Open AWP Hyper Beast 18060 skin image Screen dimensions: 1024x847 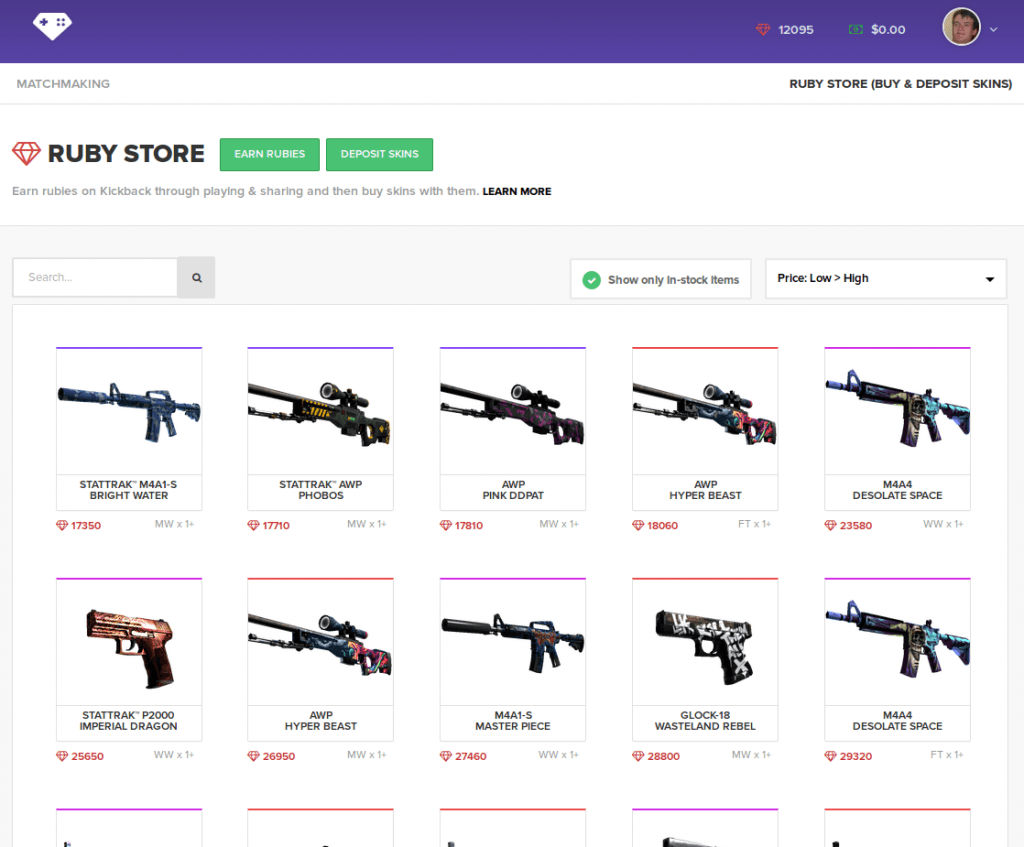pos(705,411)
